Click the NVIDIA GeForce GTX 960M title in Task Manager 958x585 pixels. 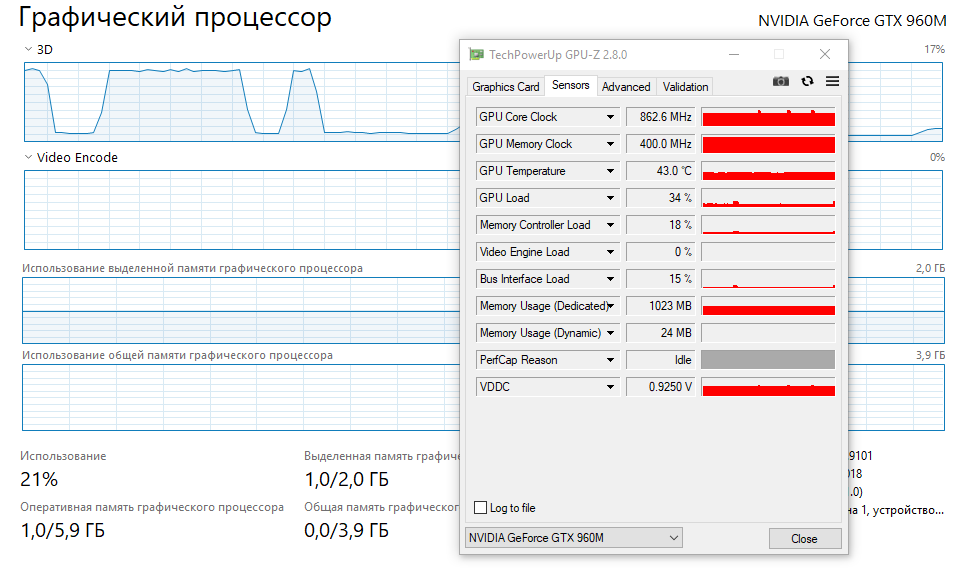pyautogui.click(x=852, y=21)
